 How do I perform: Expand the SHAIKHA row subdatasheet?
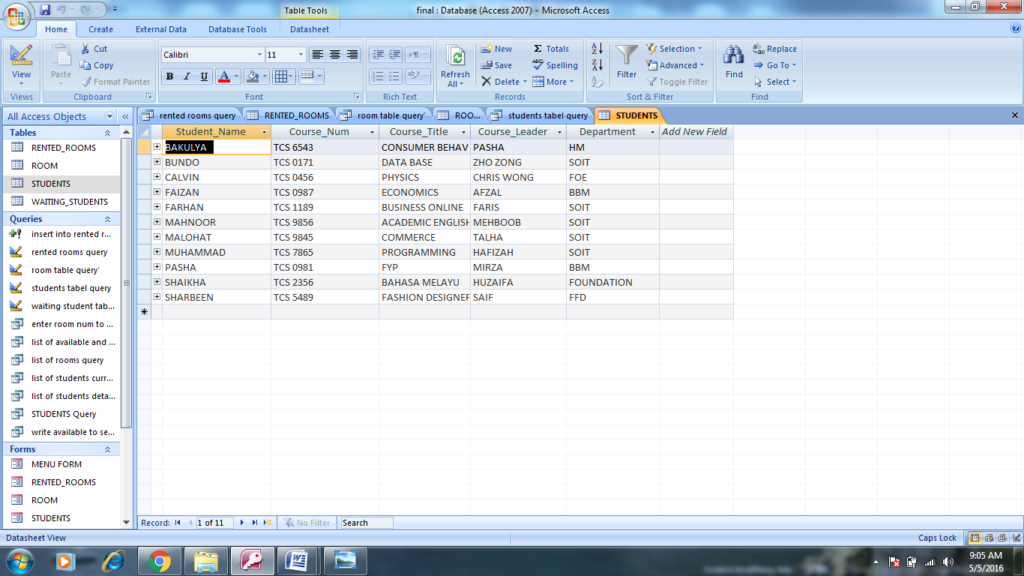157,282
